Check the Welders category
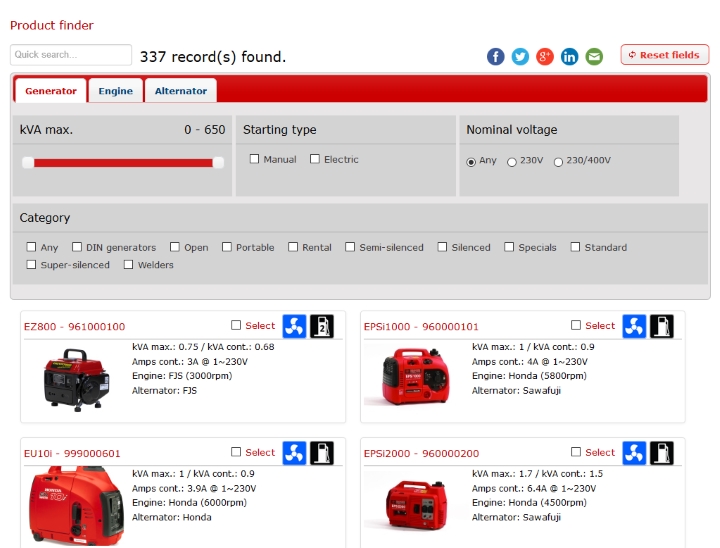Viewport: 720px width, 548px height. pos(129,265)
